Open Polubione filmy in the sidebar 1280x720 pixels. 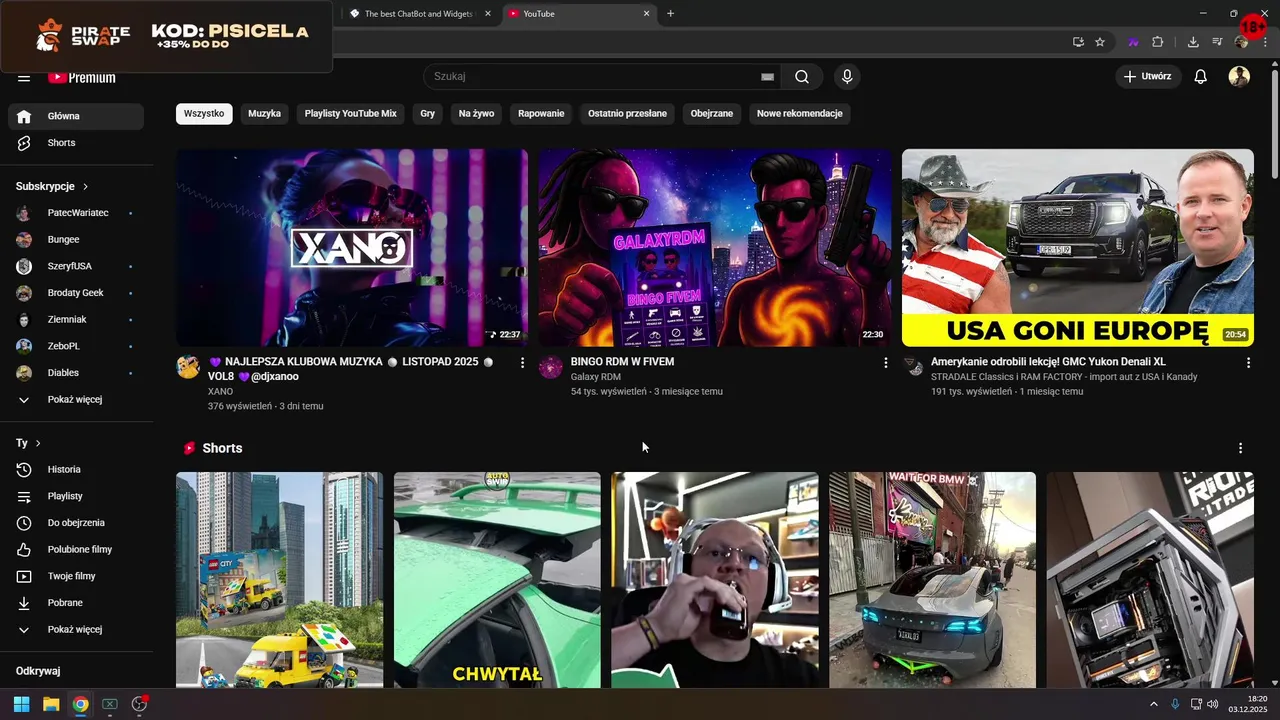point(76,549)
